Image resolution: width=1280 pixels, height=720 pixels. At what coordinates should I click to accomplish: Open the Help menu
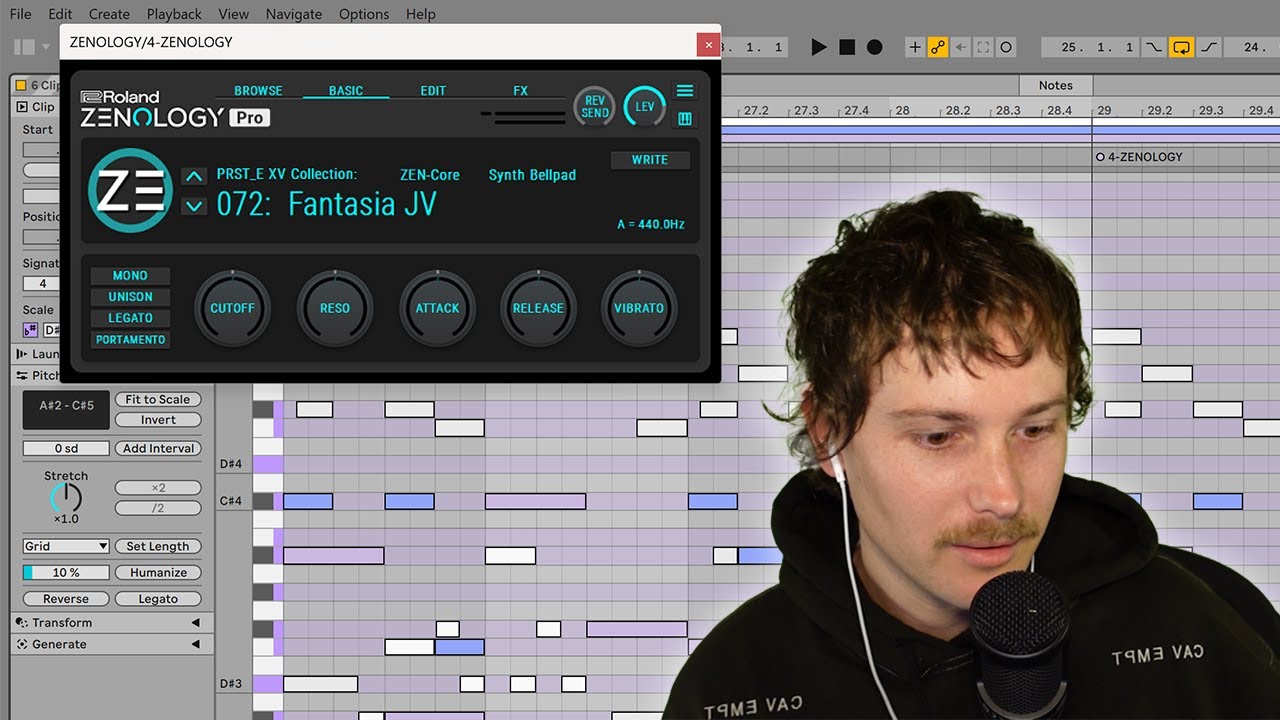421,14
